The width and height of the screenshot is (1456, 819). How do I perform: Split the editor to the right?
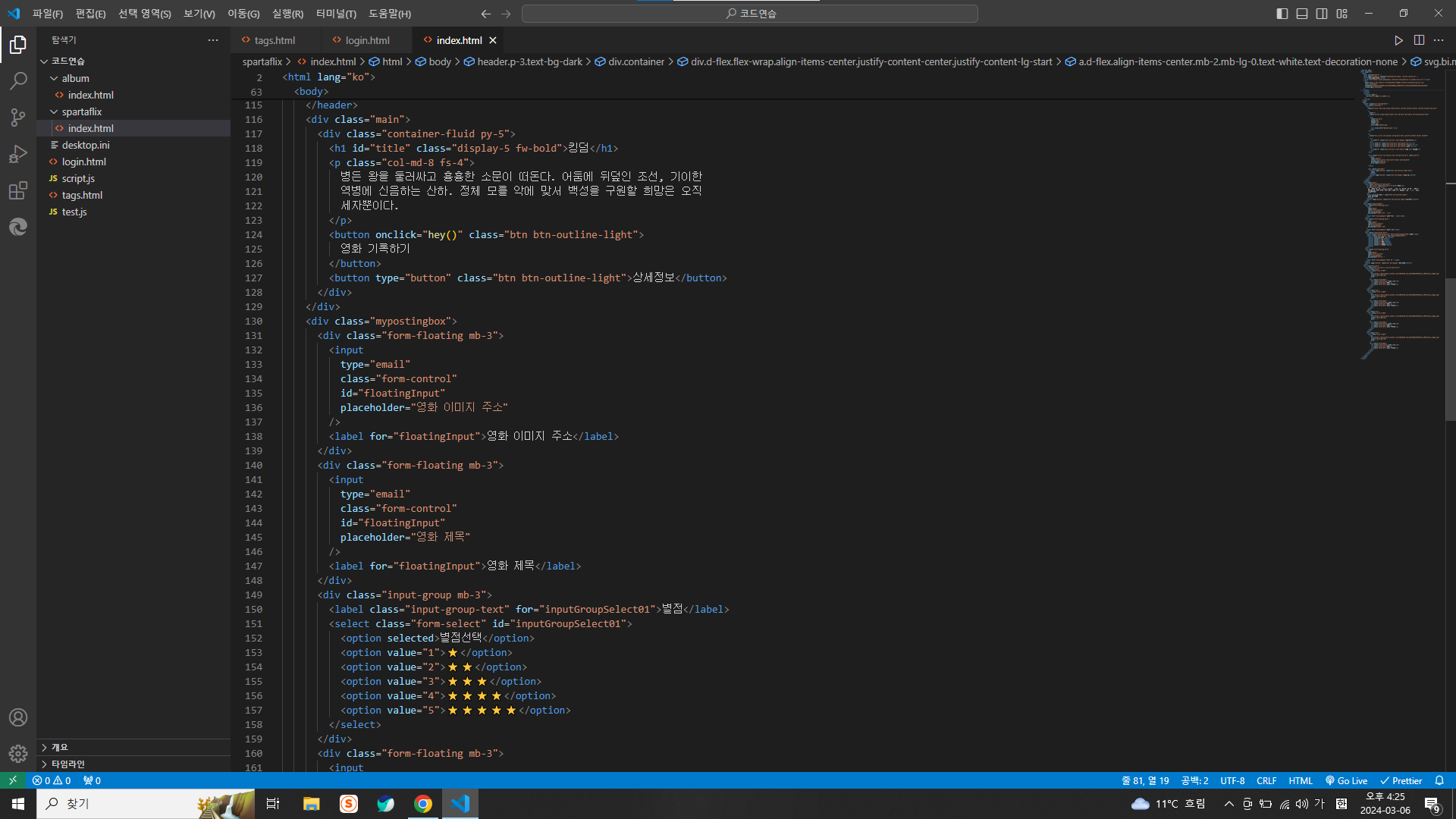coord(1419,40)
